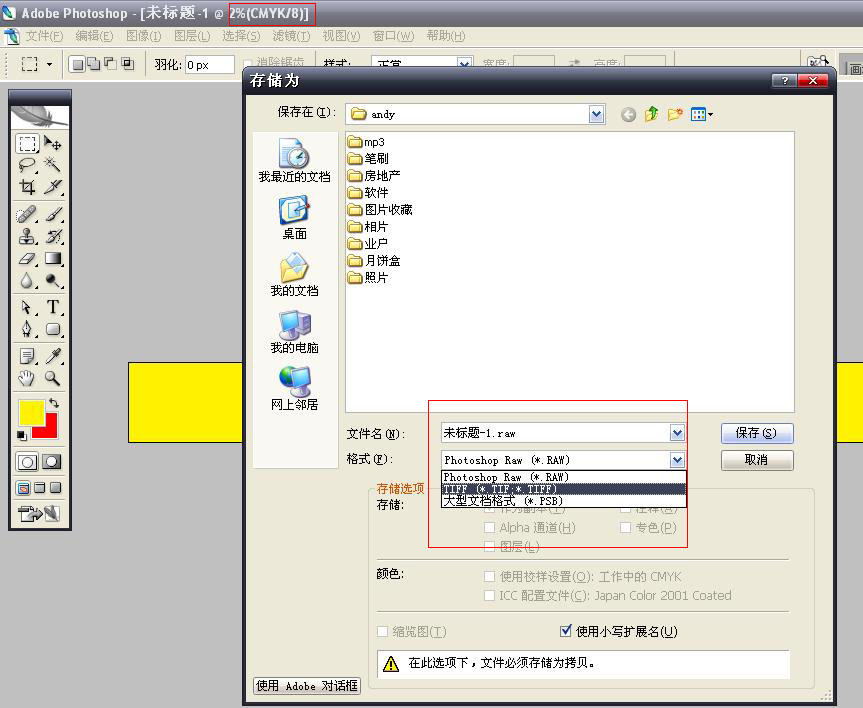863x708 pixels.
Task: Select the Type tool
Action: point(53,307)
